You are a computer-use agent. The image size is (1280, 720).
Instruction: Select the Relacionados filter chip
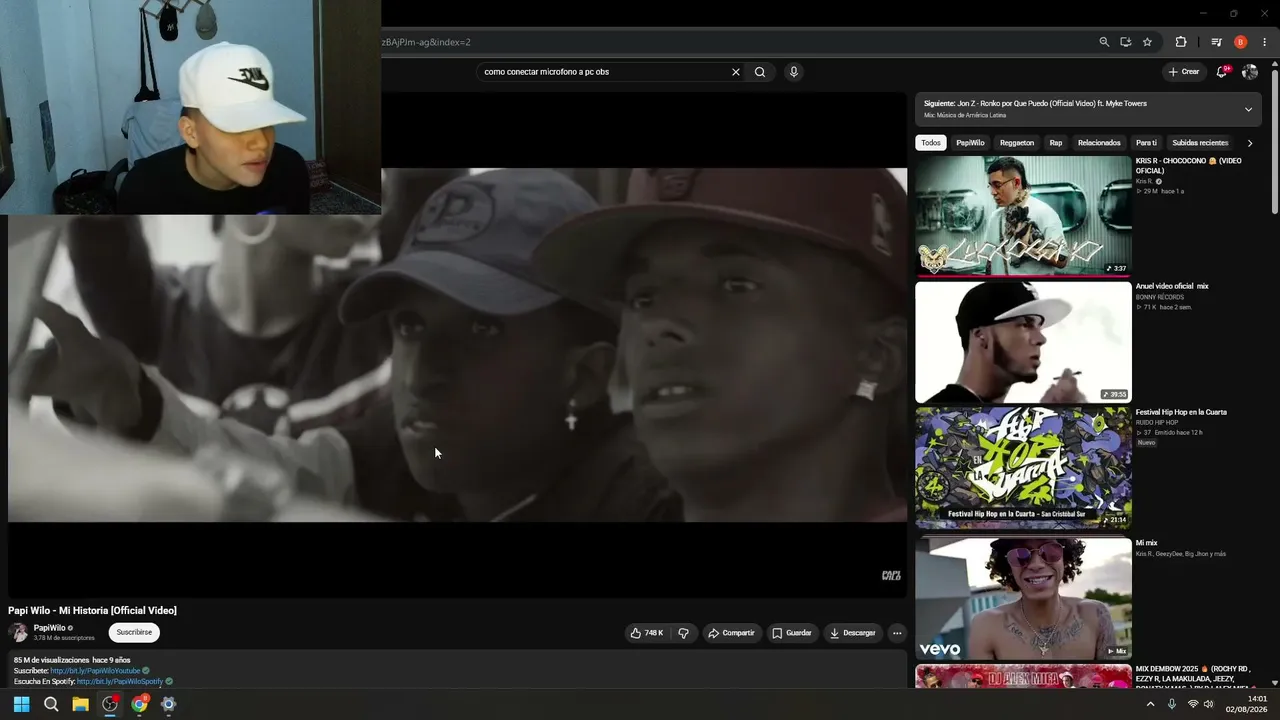tap(1099, 143)
